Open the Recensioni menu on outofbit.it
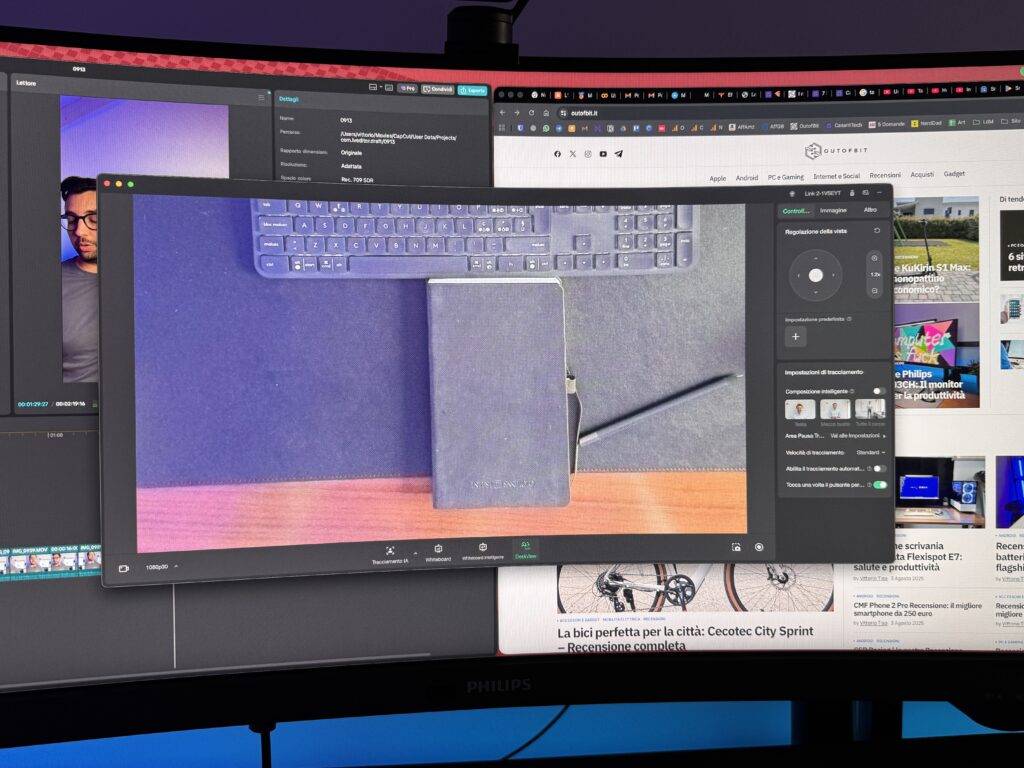The image size is (1024, 768). click(885, 173)
